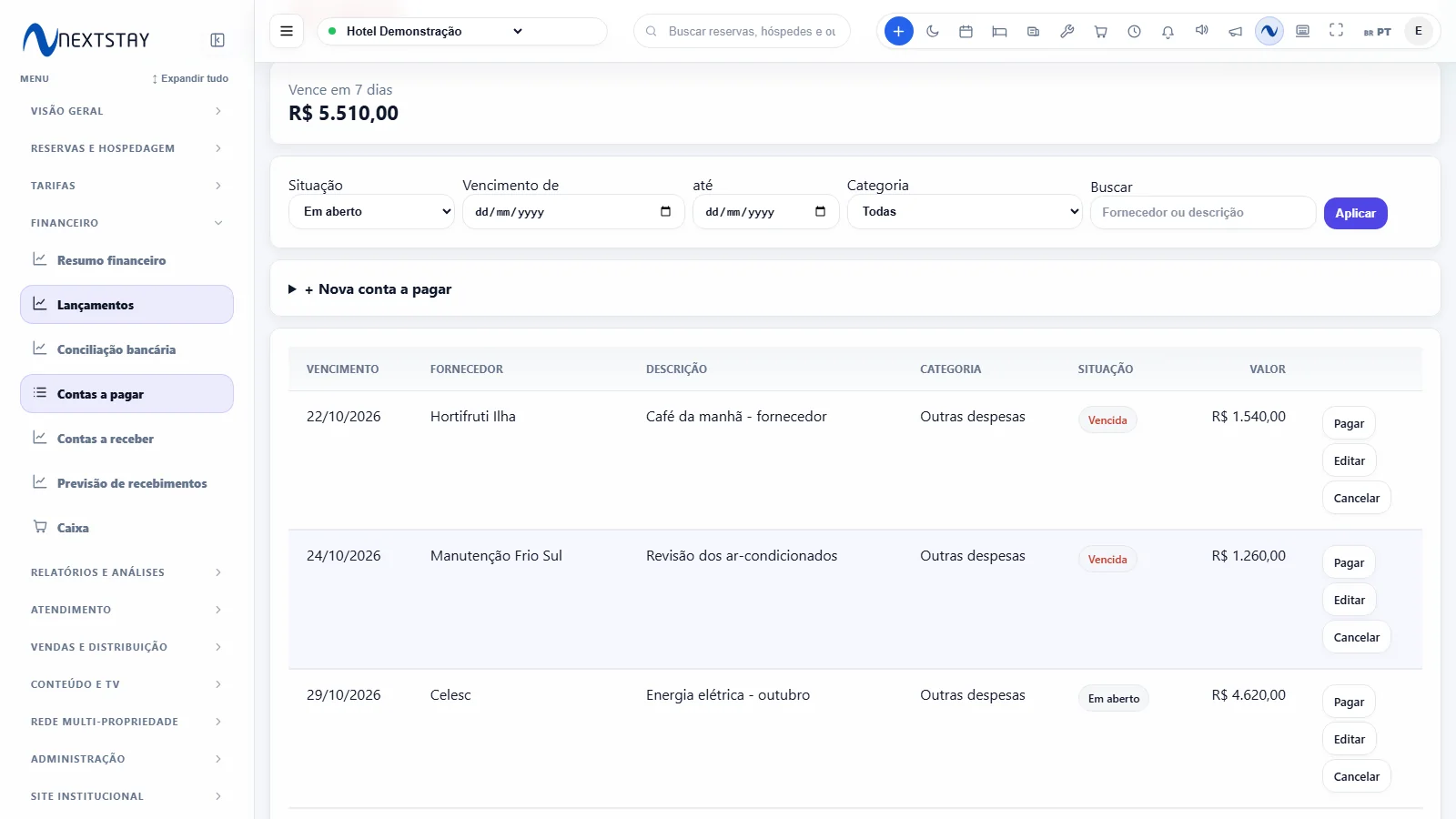Viewport: 1456px width, 819px height.
Task: Open the user avatar E menu
Action: coord(1418,31)
